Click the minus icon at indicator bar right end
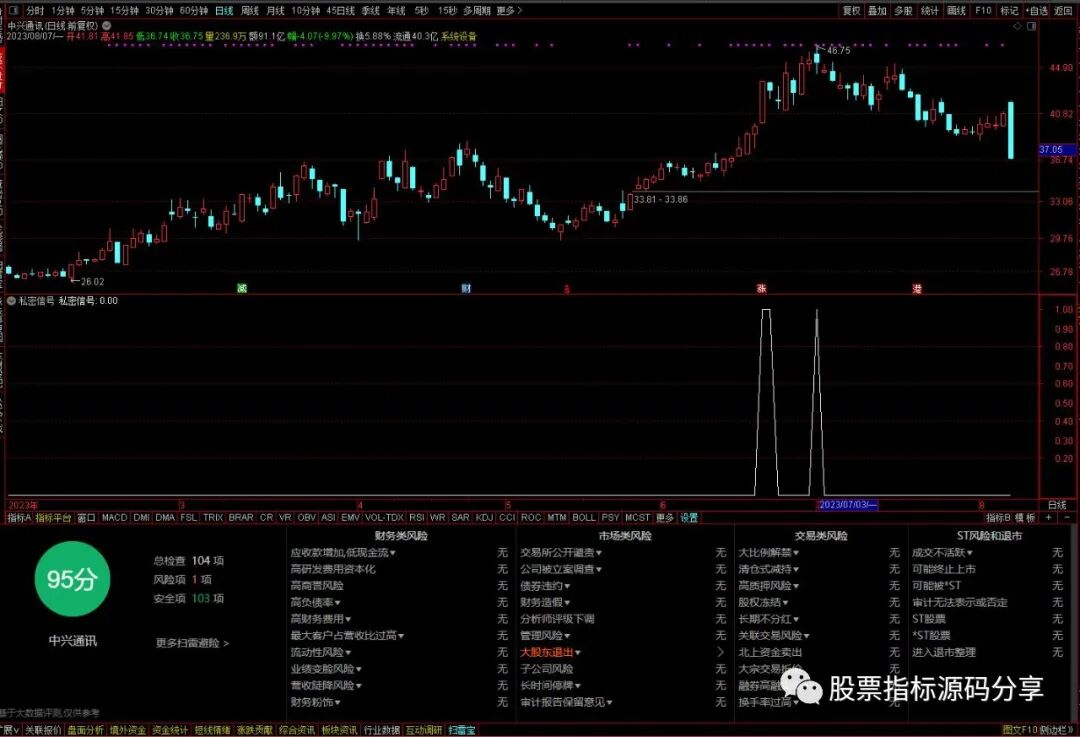Viewport: 1080px width, 737px height. pyautogui.click(x=1067, y=517)
